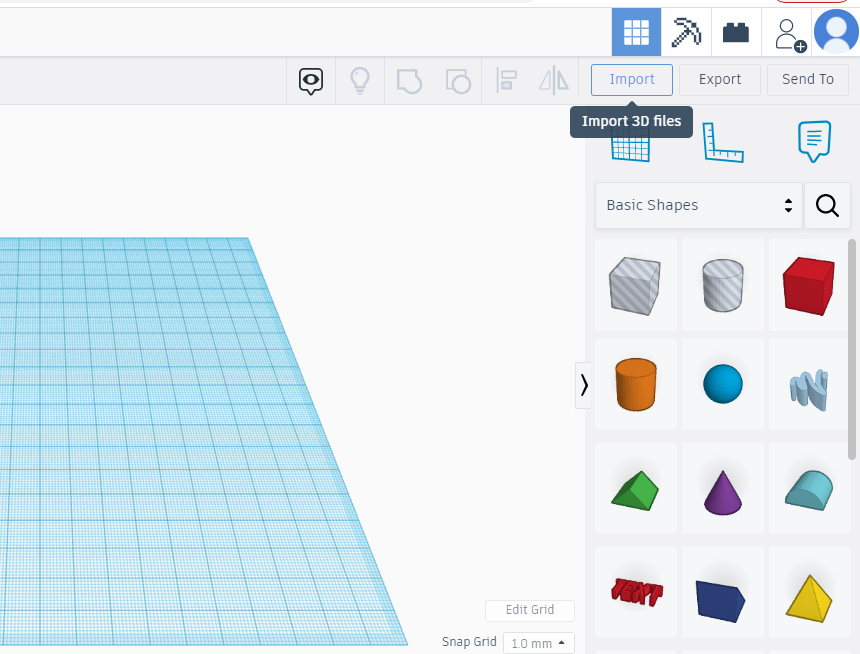Open the profile avatar menu
Viewport: 860px width, 654px height.
(x=837, y=31)
